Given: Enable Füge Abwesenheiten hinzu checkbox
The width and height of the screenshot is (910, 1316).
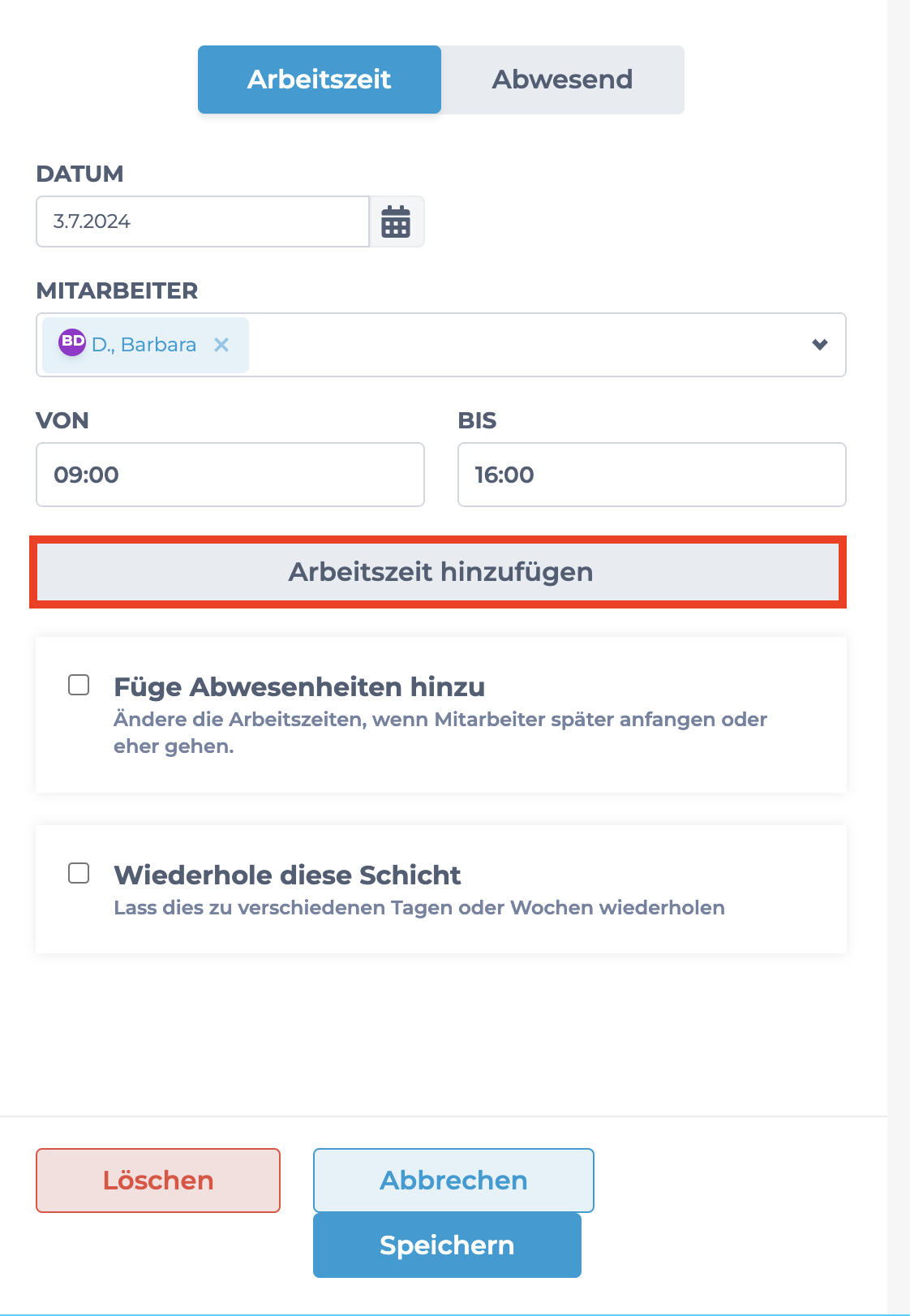Looking at the screenshot, I should pyautogui.click(x=79, y=685).
